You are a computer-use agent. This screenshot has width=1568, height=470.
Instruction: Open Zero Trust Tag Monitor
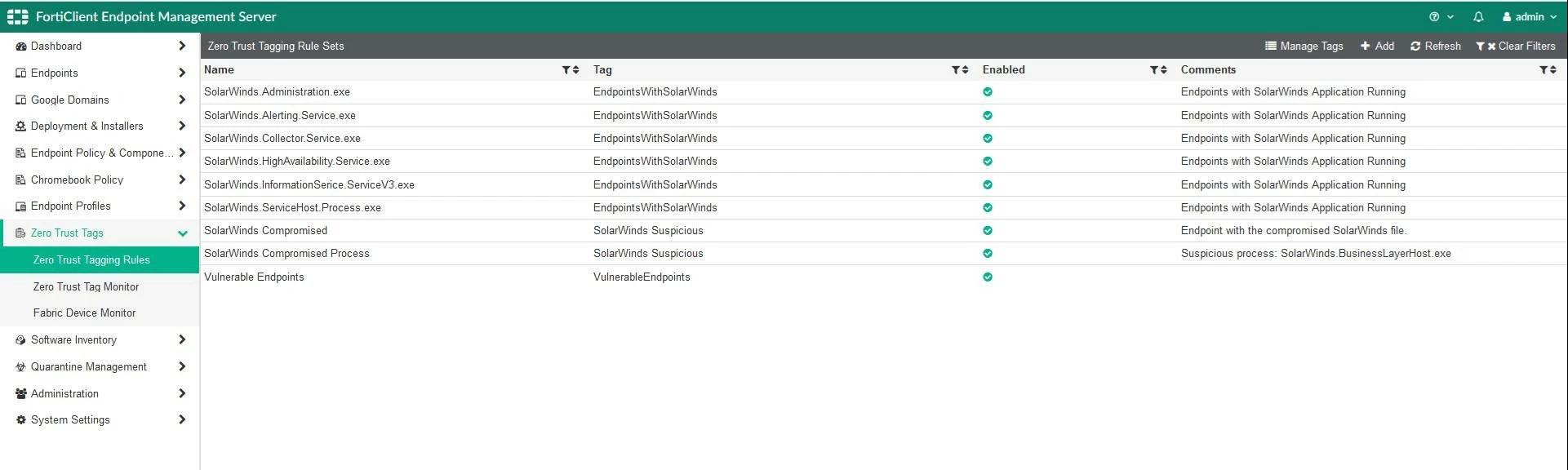click(100, 287)
